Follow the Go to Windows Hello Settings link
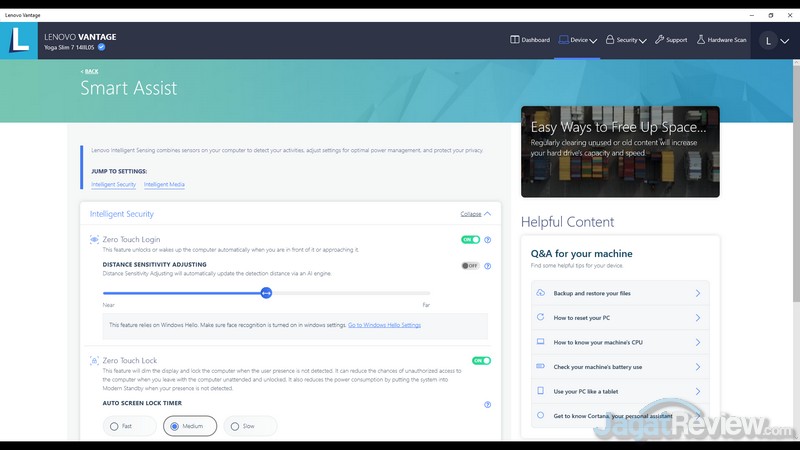Viewport: 800px width, 450px height. pos(384,325)
